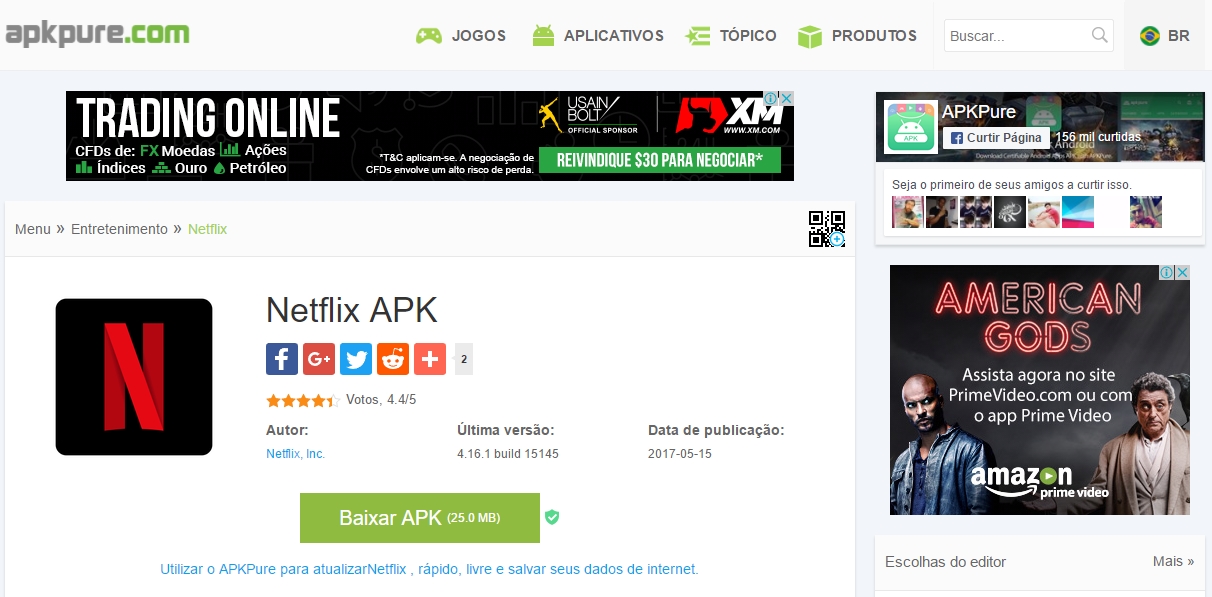
Task: Click the version text 4.16.1 build 15145
Action: click(x=508, y=454)
